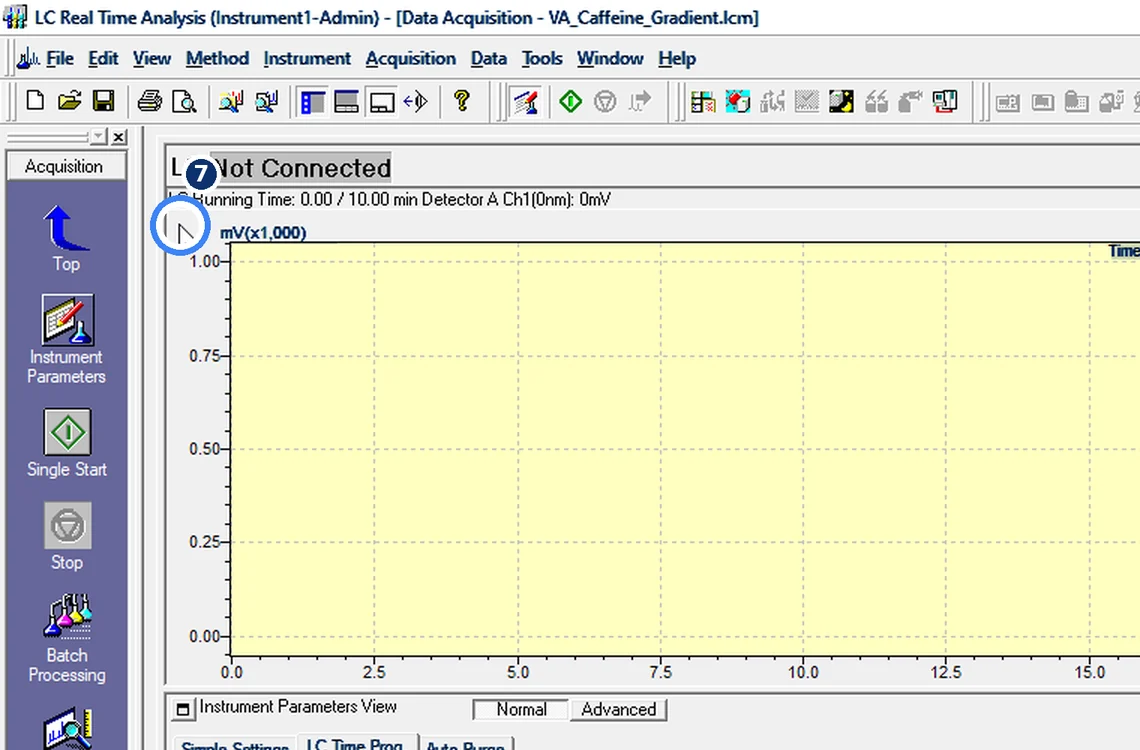The height and width of the screenshot is (750, 1140).
Task: Switch to Advanced parameter view
Action: click(619, 709)
